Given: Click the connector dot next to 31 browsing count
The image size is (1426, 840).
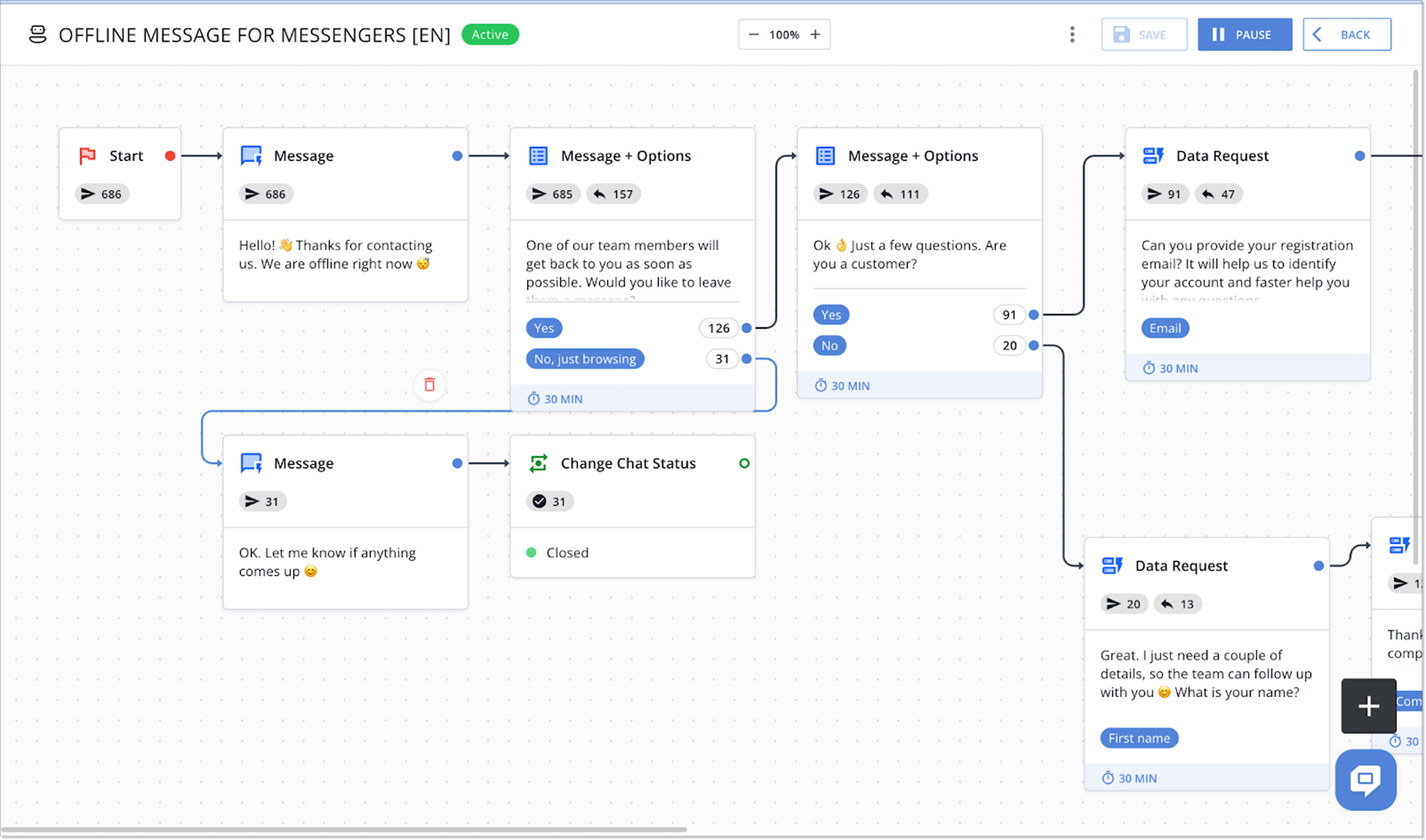Looking at the screenshot, I should [747, 359].
